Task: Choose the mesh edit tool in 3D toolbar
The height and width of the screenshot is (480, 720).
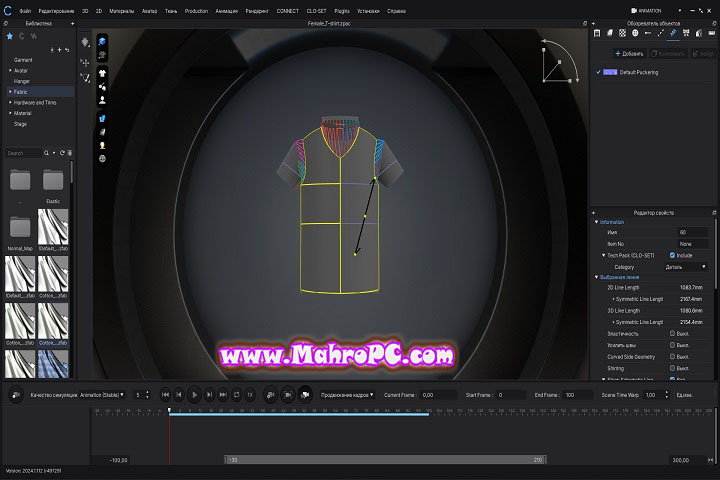Action: click(x=85, y=78)
